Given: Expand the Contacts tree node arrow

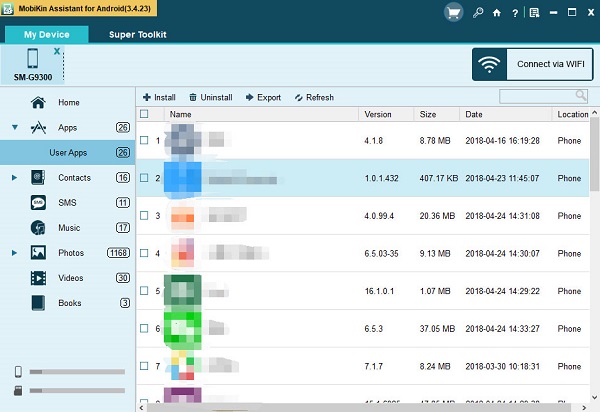Looking at the screenshot, I should (x=15, y=178).
